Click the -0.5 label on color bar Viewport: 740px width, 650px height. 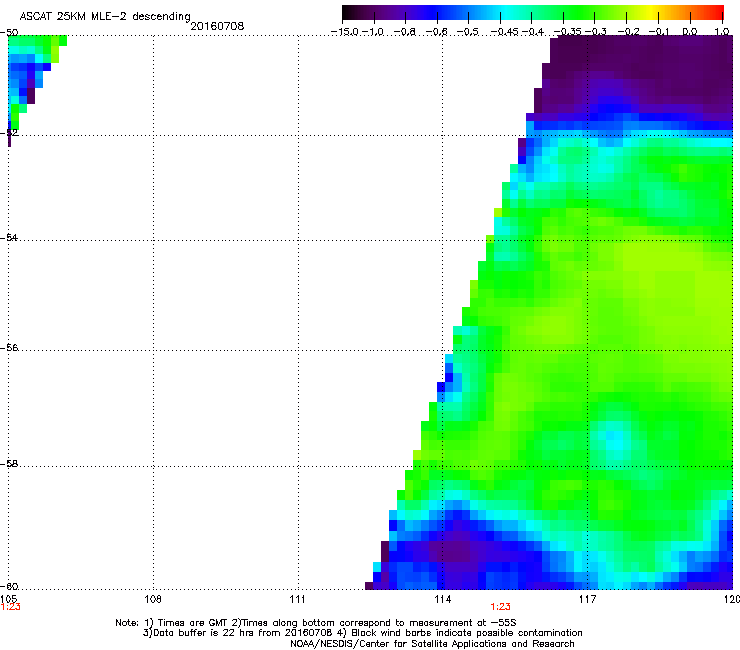tap(468, 32)
